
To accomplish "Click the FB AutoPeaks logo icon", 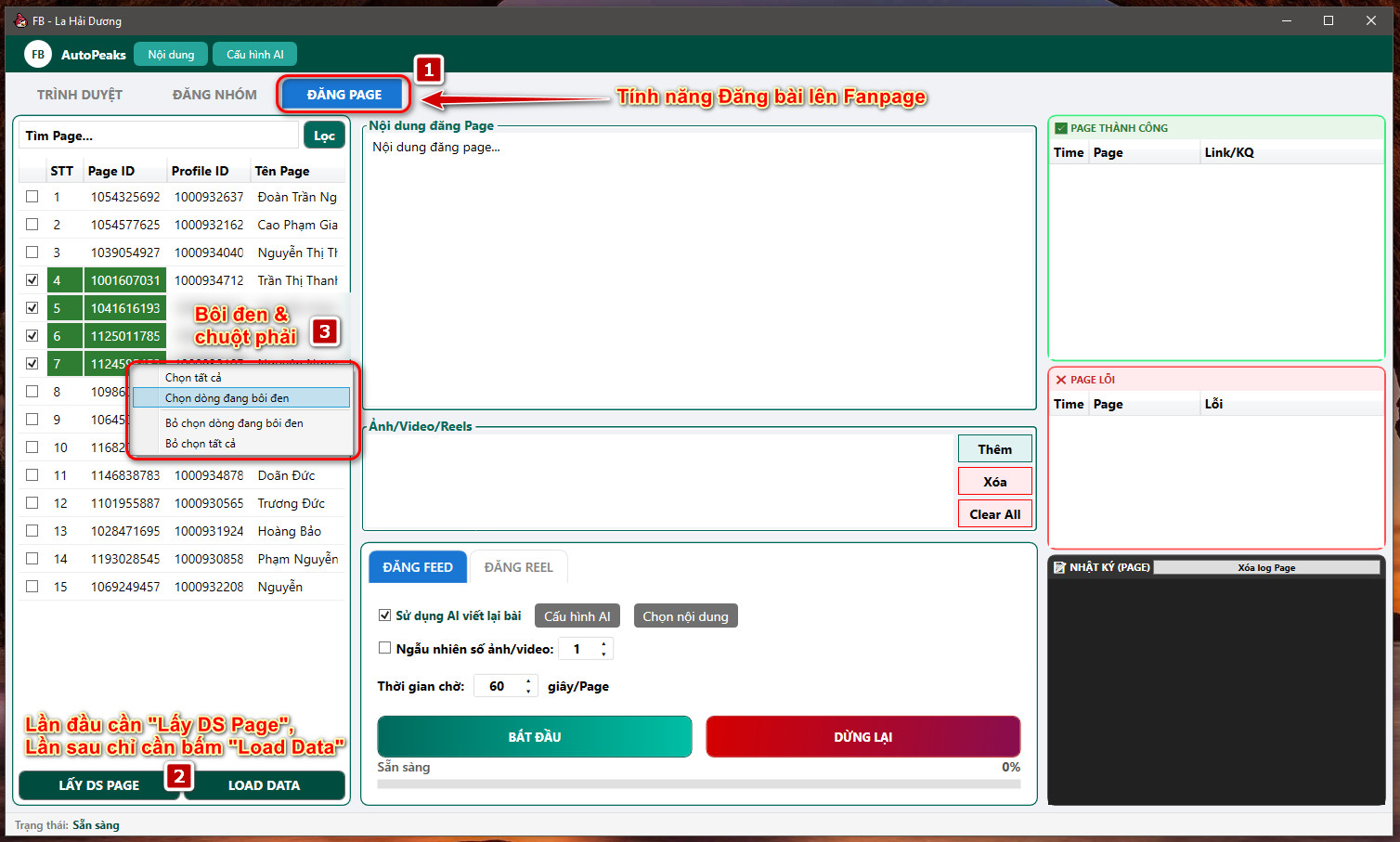I will [38, 55].
